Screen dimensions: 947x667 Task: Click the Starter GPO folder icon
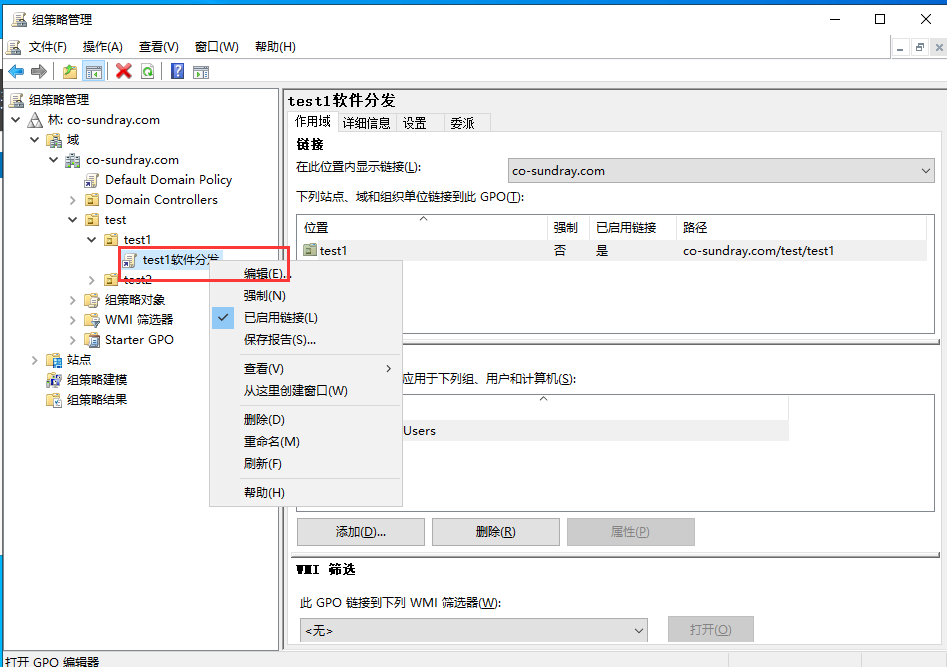[x=92, y=340]
